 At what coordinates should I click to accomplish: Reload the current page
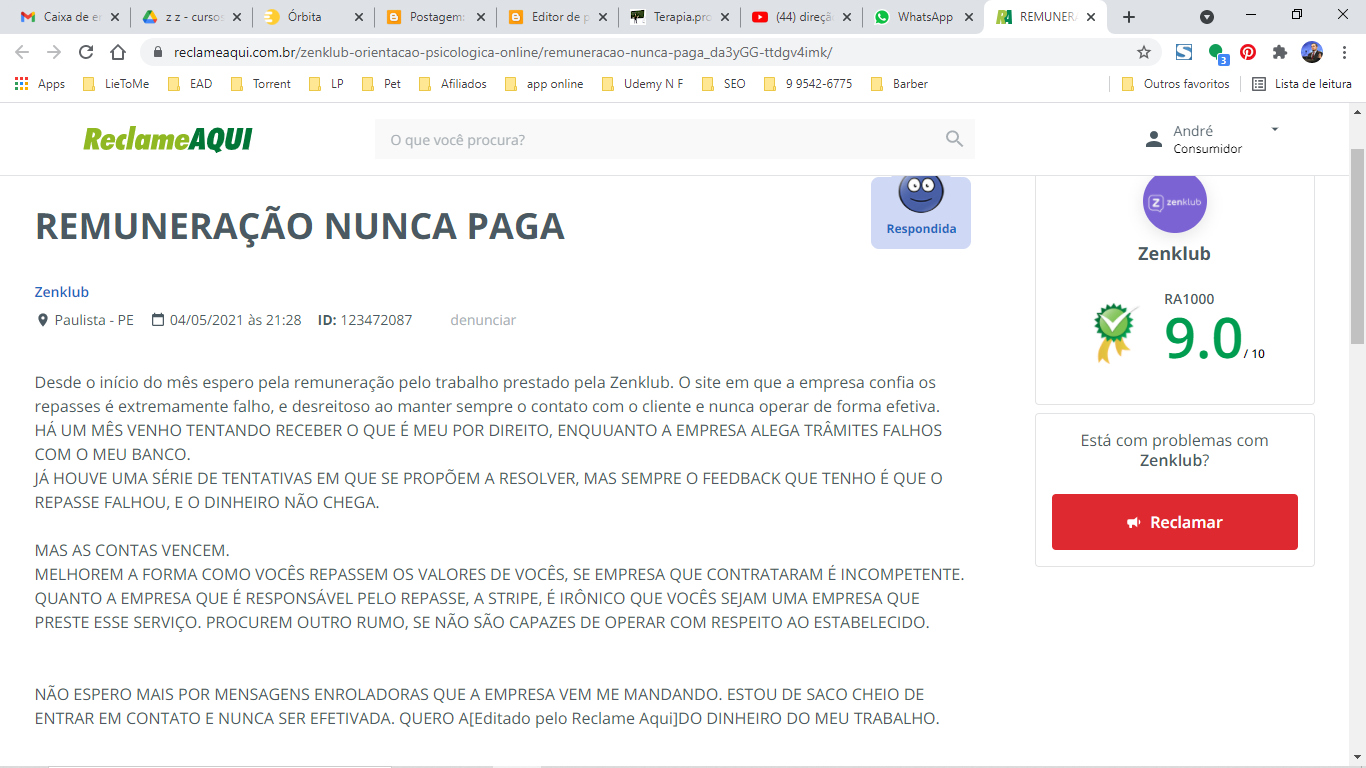86,52
